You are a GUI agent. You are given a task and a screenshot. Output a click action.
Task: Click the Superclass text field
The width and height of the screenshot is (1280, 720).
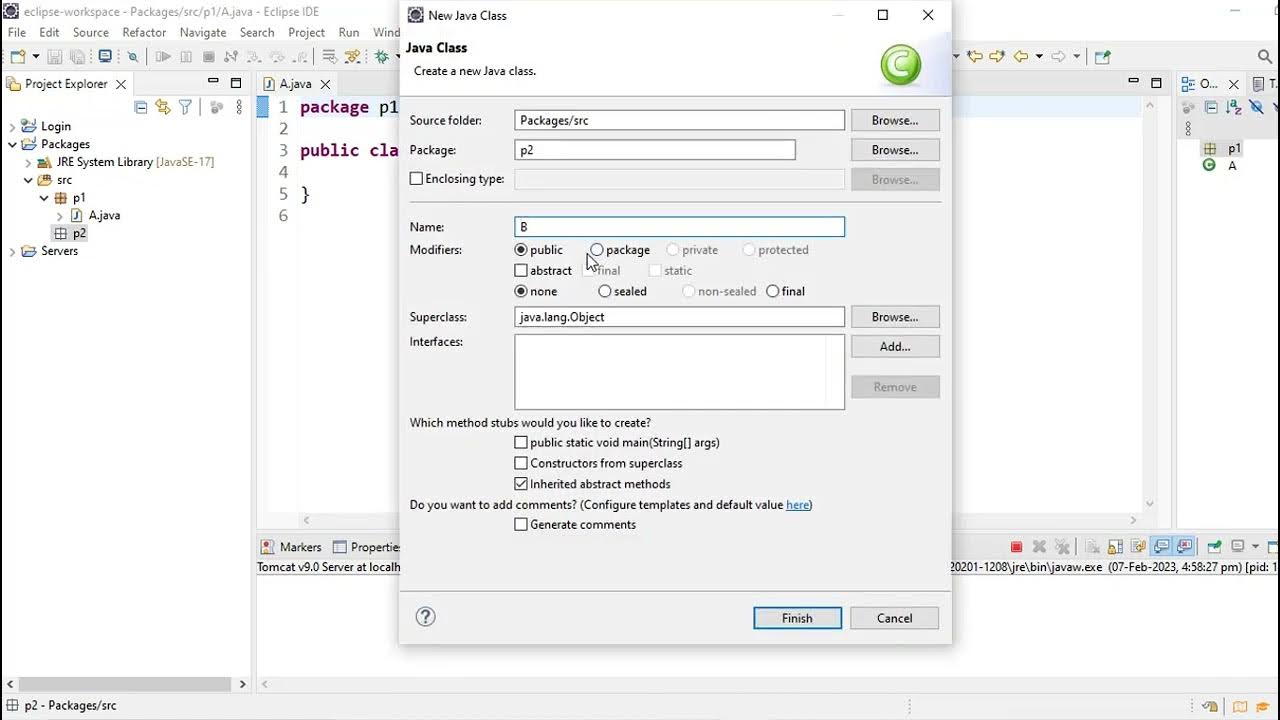click(680, 317)
